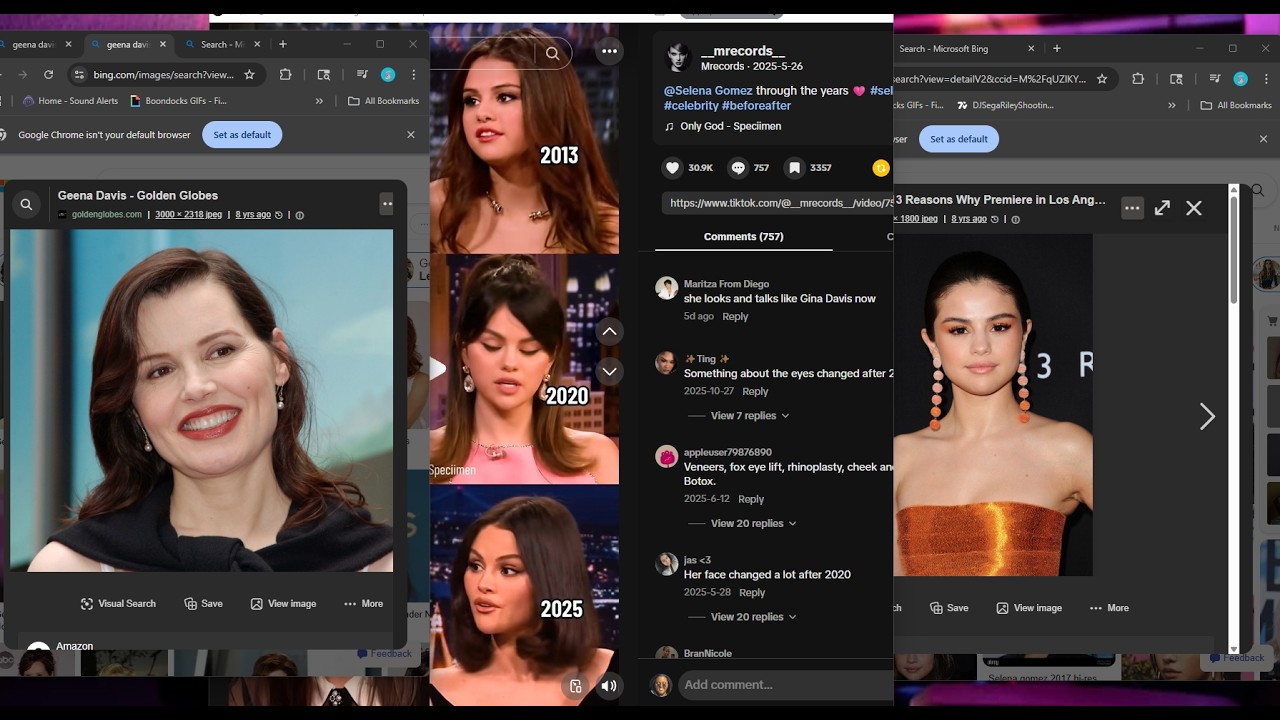1280x720 pixels.
Task: Open More menu under Geena Davis image
Action: tap(363, 604)
